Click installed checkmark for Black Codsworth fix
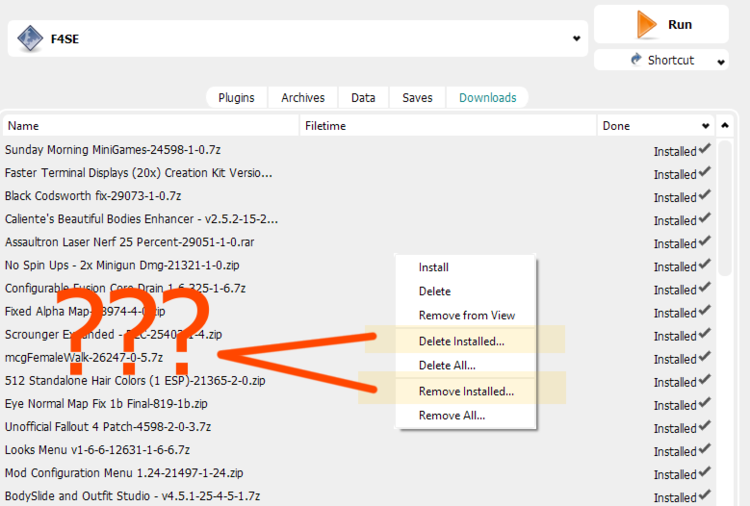750x506 pixels. (706, 196)
